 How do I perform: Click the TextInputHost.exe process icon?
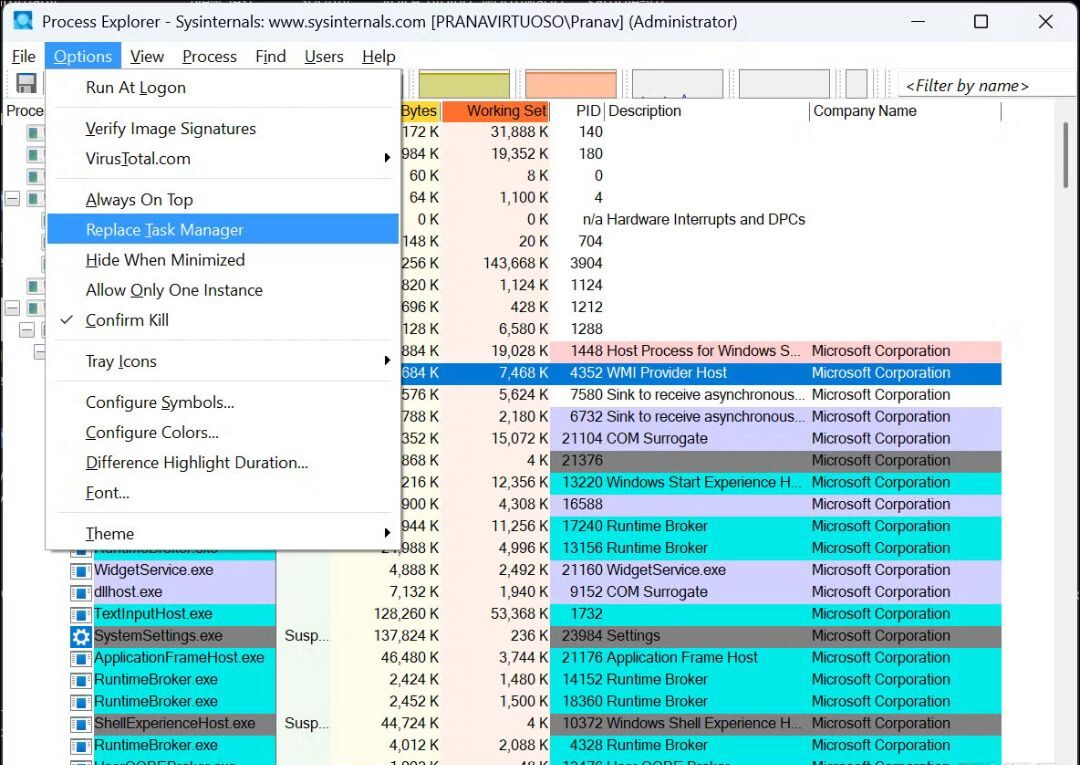(80, 613)
